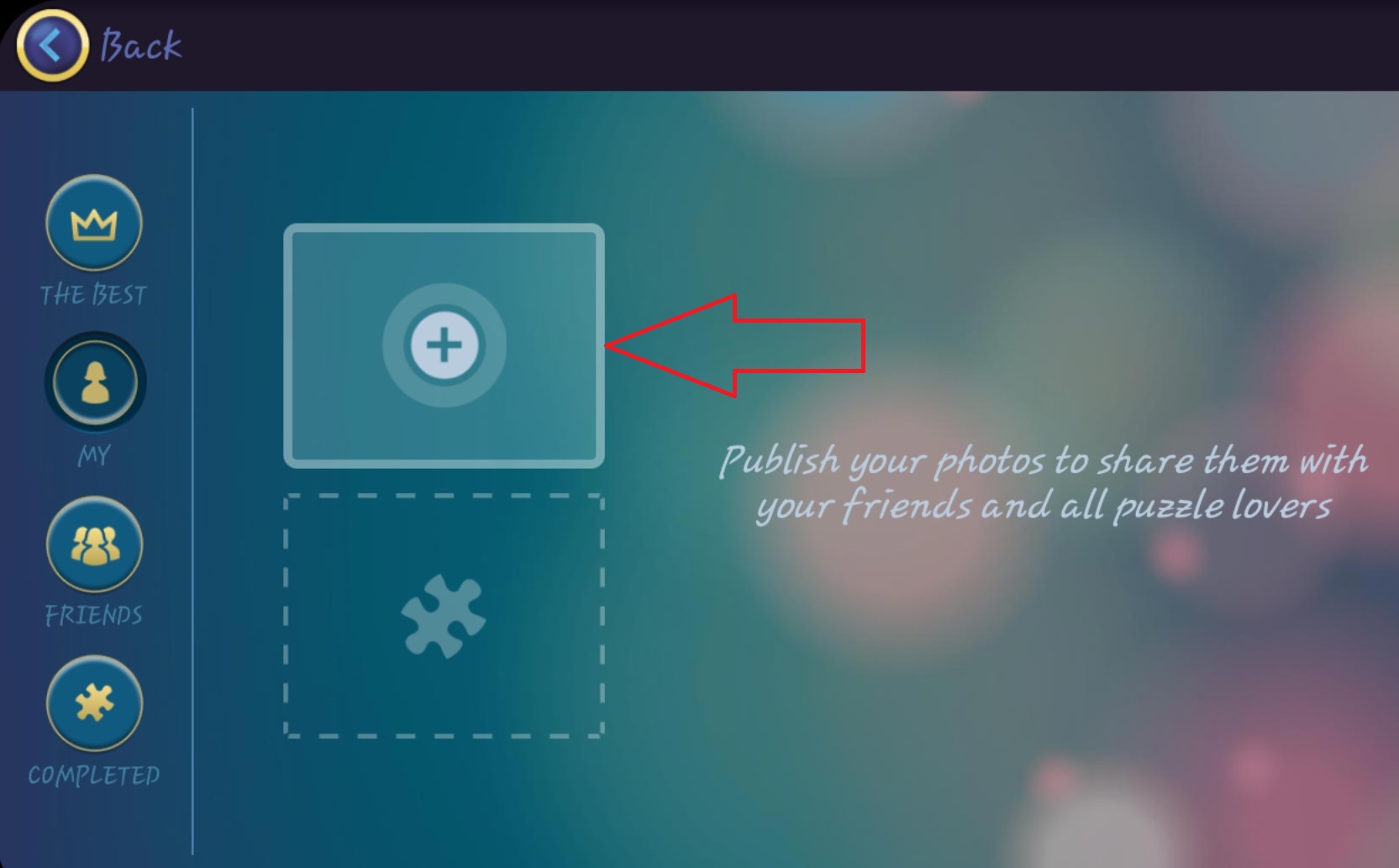Click the dark top header bar
The height and width of the screenshot is (868, 1399).
pos(699,45)
